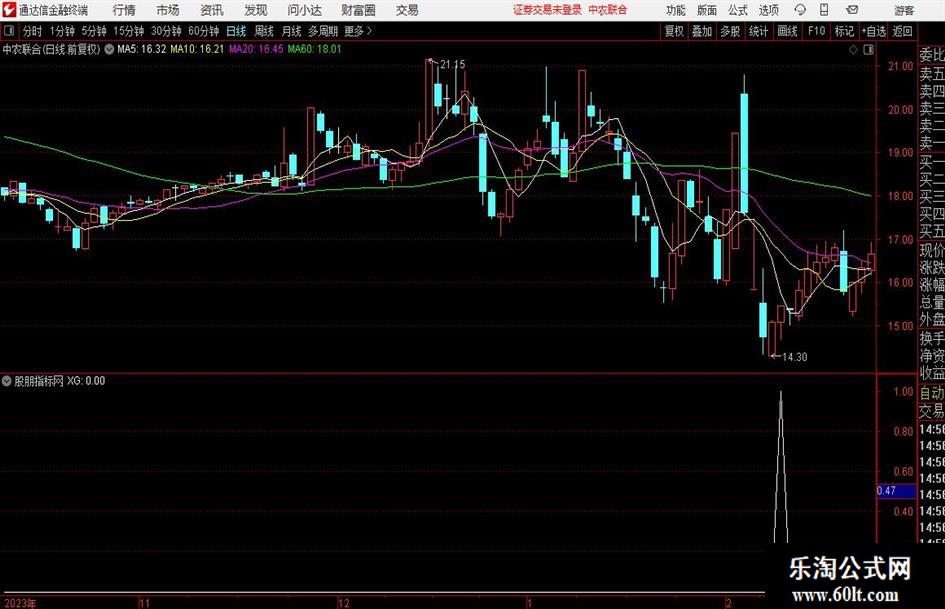Open the 功能 menu
Image resolution: width=945 pixels, height=609 pixels.
coord(676,10)
